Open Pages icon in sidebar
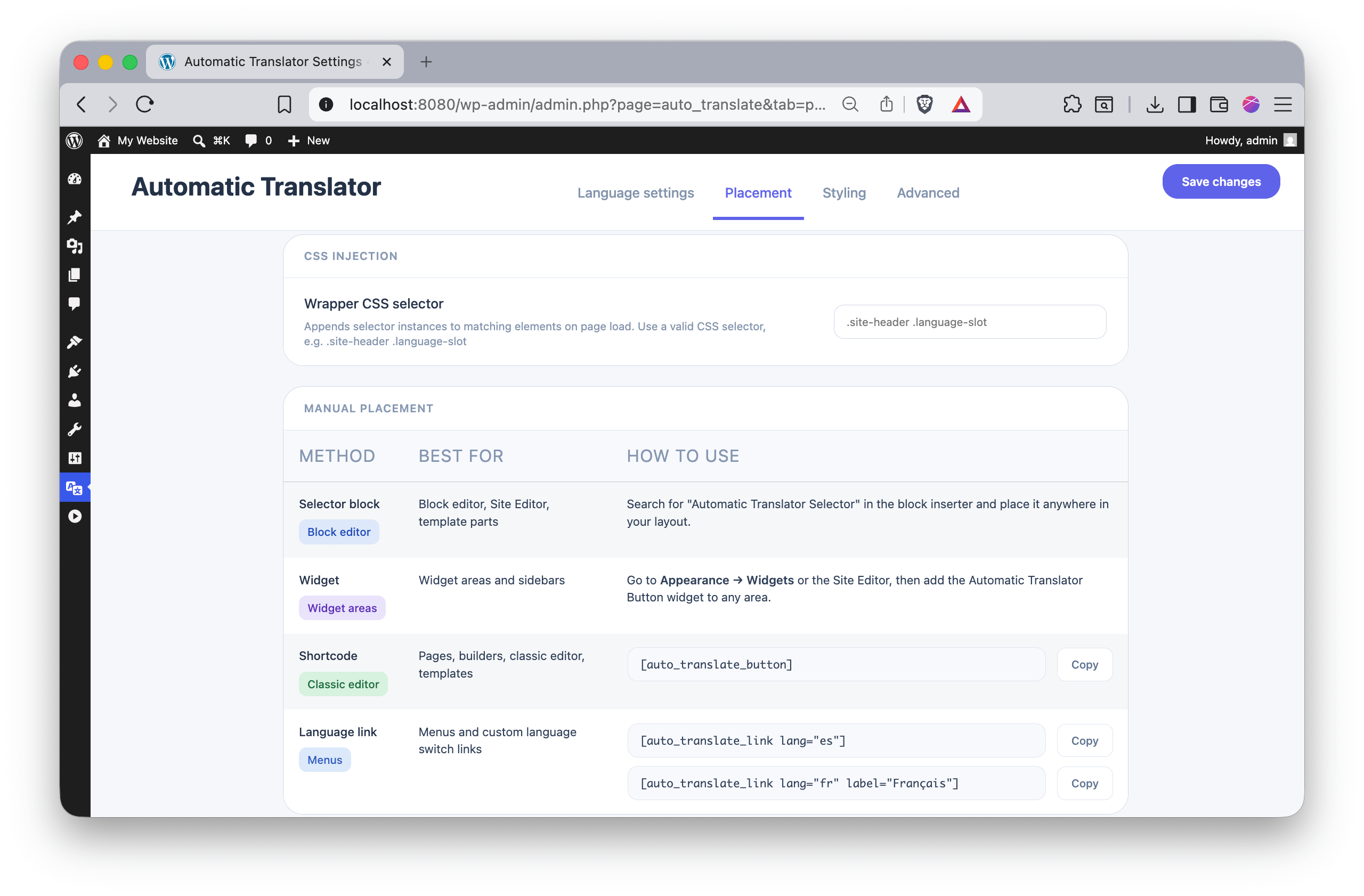 coord(75,275)
